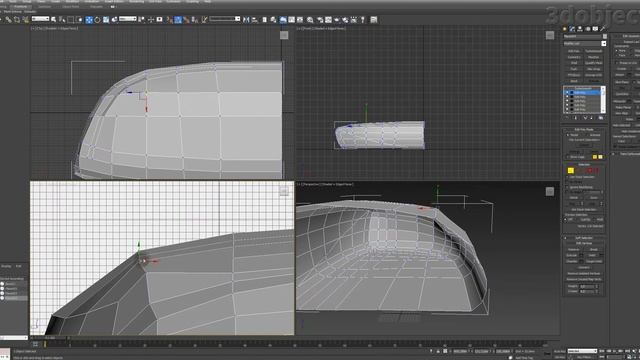Image resolution: width=640 pixels, height=360 pixels.
Task: Activate the Select Object tool
Action: pos(53,20)
